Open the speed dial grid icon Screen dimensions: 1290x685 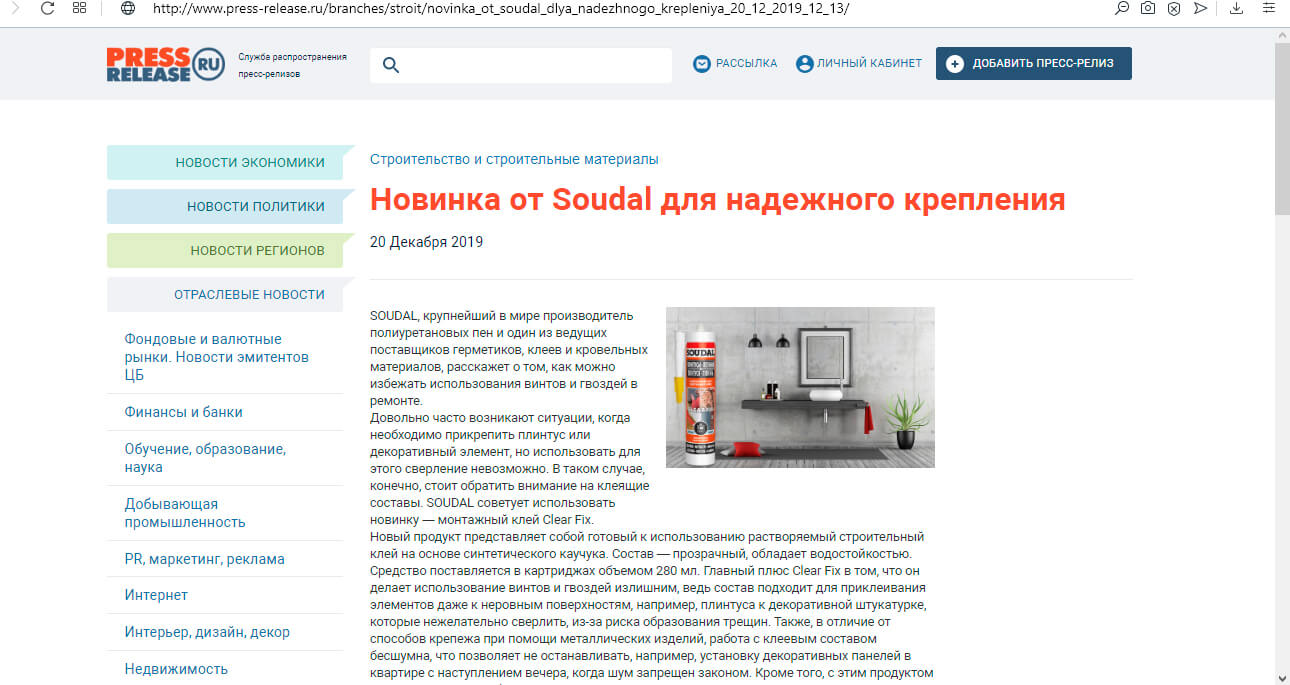click(80, 8)
